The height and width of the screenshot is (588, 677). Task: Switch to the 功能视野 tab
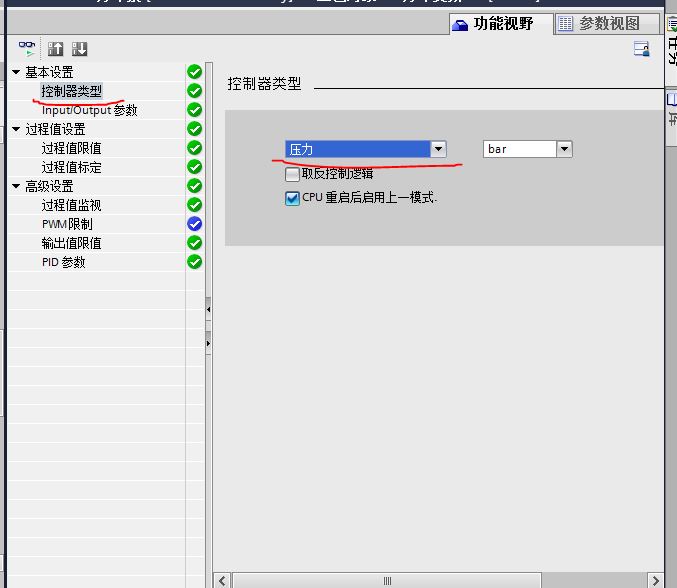point(501,24)
